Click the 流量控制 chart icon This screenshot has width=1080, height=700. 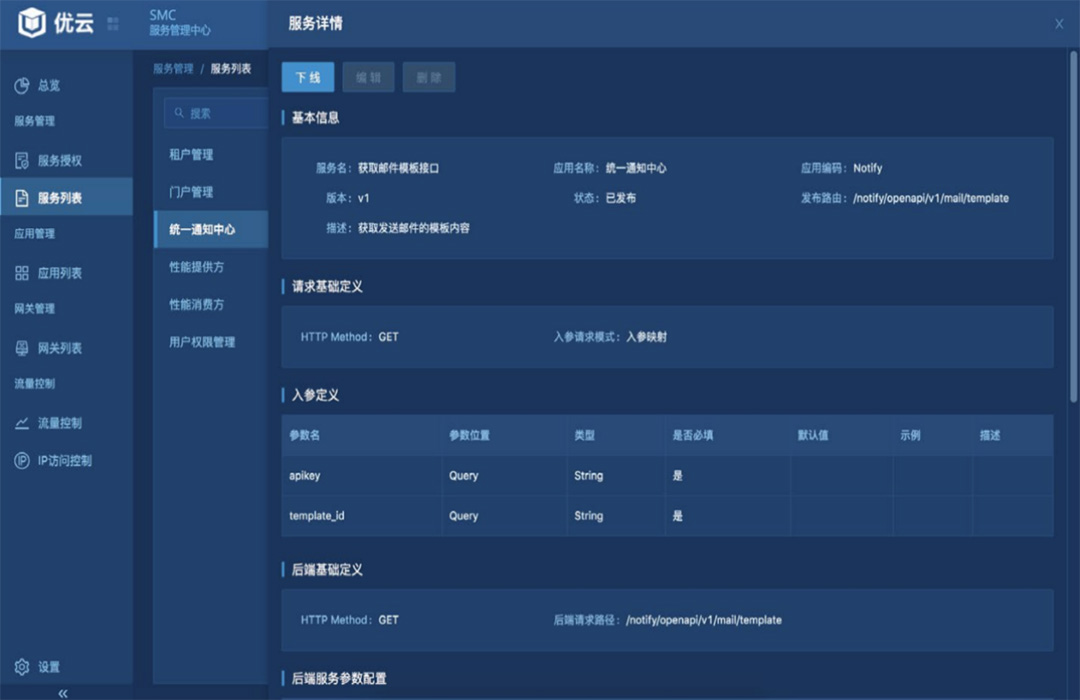point(22,423)
